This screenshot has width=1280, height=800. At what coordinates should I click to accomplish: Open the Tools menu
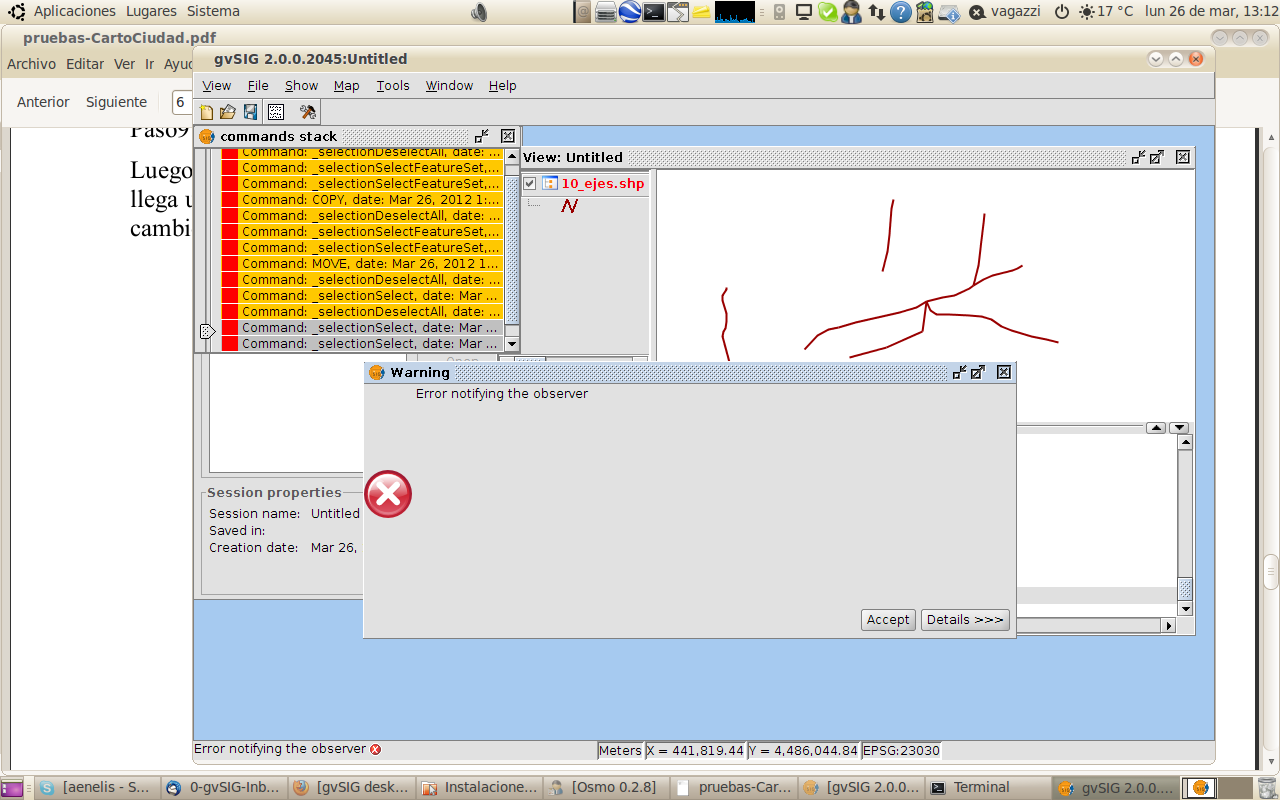[393, 86]
